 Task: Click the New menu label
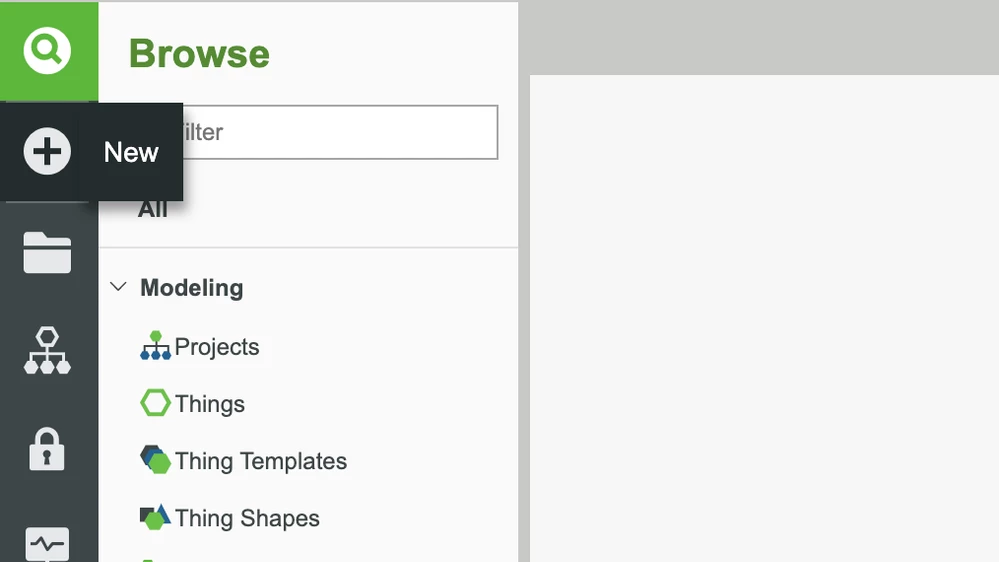point(131,152)
